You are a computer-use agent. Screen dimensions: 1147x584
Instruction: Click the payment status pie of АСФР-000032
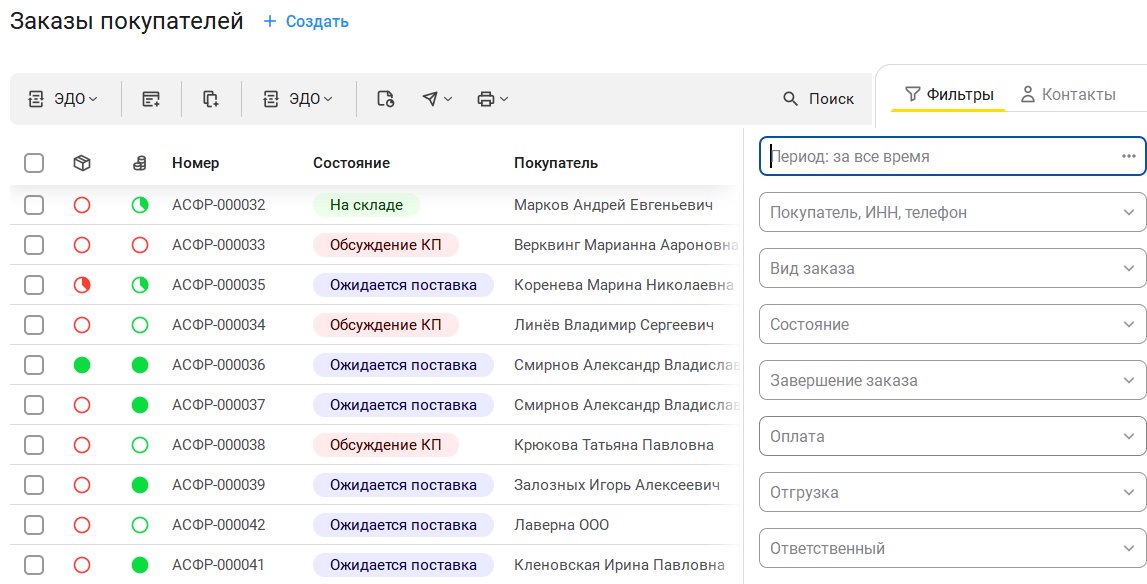140,205
